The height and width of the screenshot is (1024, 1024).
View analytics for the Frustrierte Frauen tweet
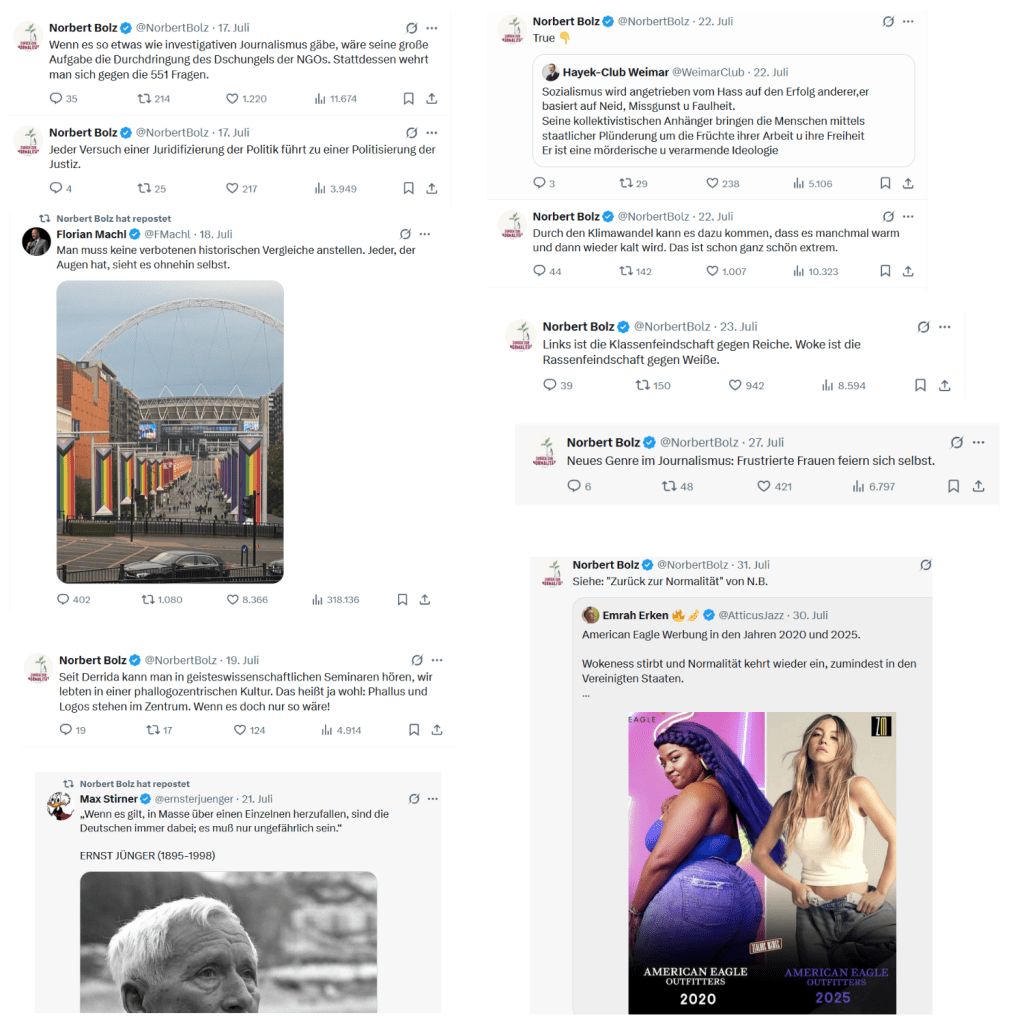coord(873,487)
